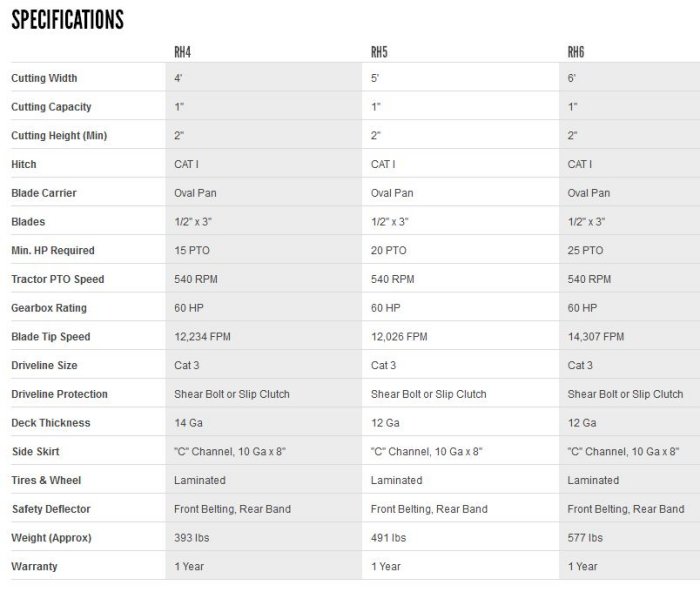Click the 15 PTO value for RH4
Image resolution: width=700 pixels, height=592 pixels.
tap(192, 251)
